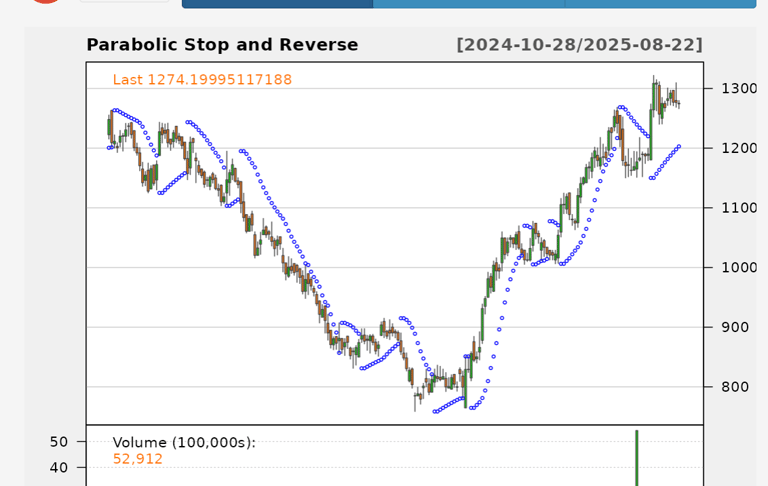The image size is (768, 486).
Task: Click the Volume (100,000s) label
Action: [184, 442]
